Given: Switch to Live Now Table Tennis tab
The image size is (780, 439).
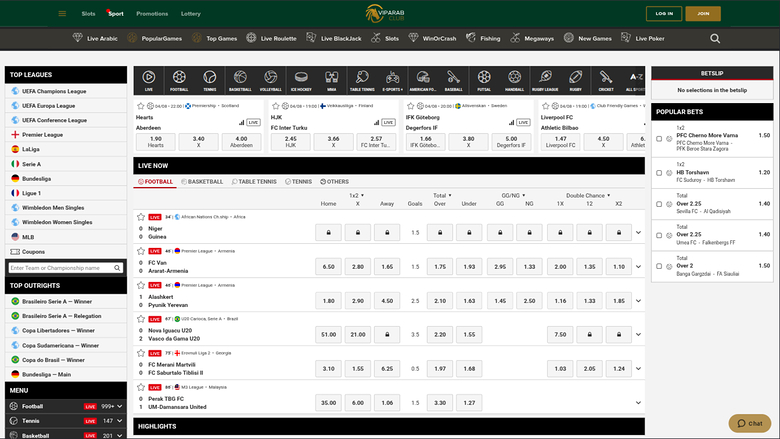Looking at the screenshot, I should coord(254,182).
